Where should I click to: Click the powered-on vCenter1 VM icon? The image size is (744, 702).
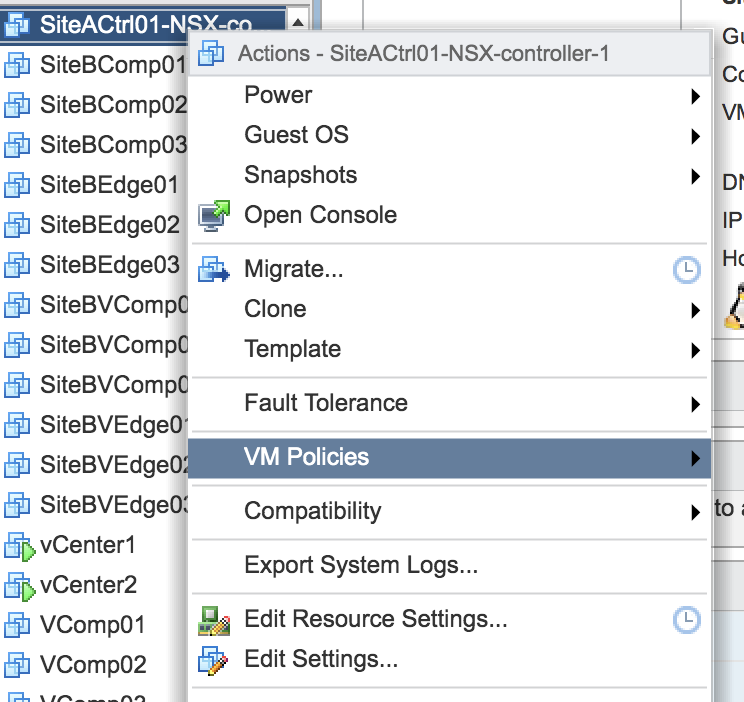point(19,546)
